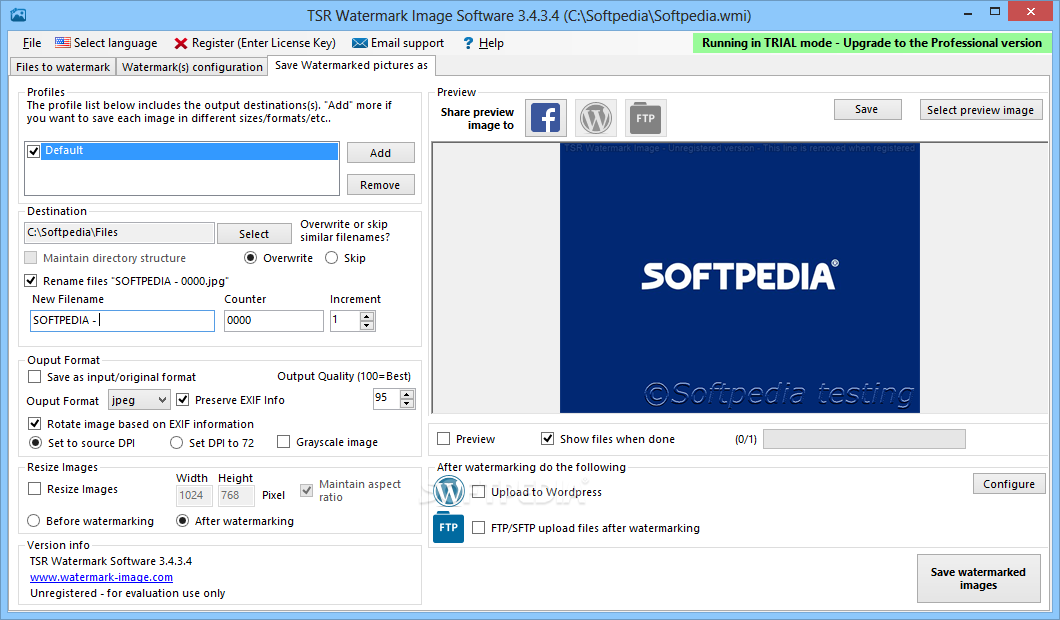Click Select preview image button
Screen dimensions: 1060x620
981,110
